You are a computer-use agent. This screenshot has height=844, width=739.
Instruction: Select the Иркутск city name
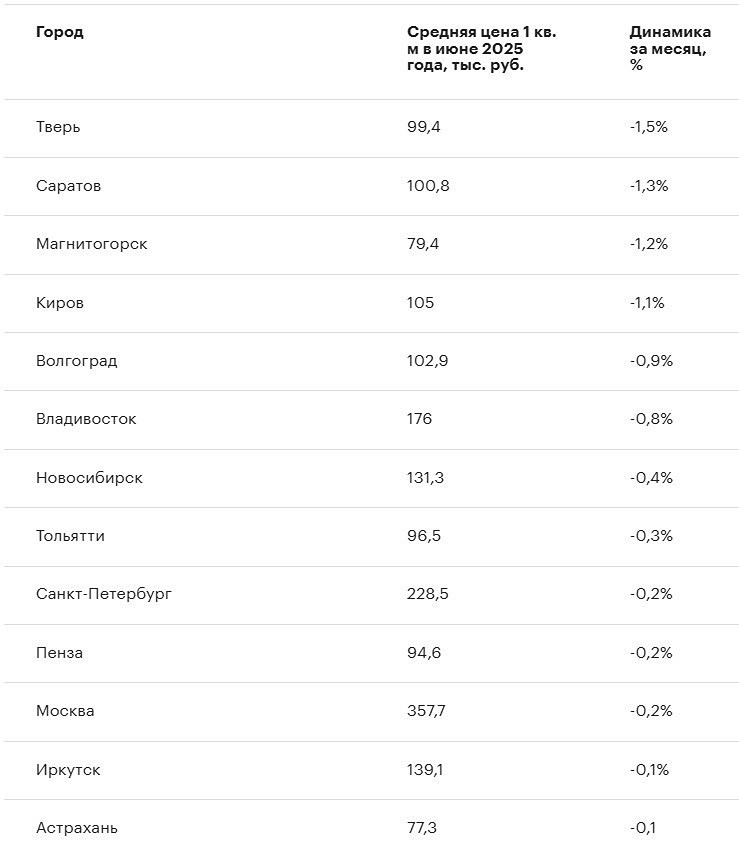(x=68, y=770)
